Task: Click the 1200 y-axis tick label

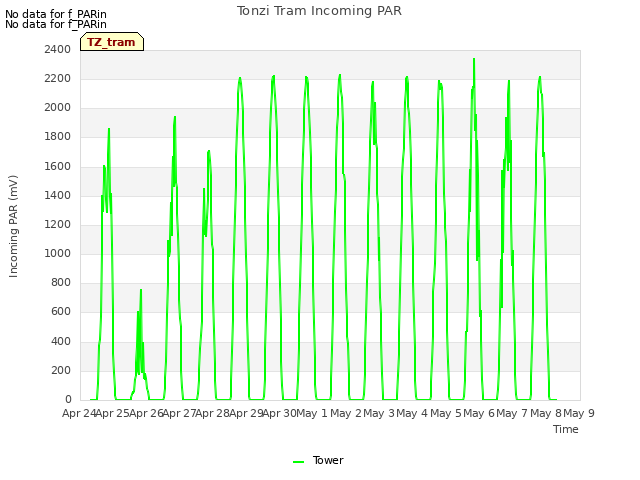Action: coord(58,224)
